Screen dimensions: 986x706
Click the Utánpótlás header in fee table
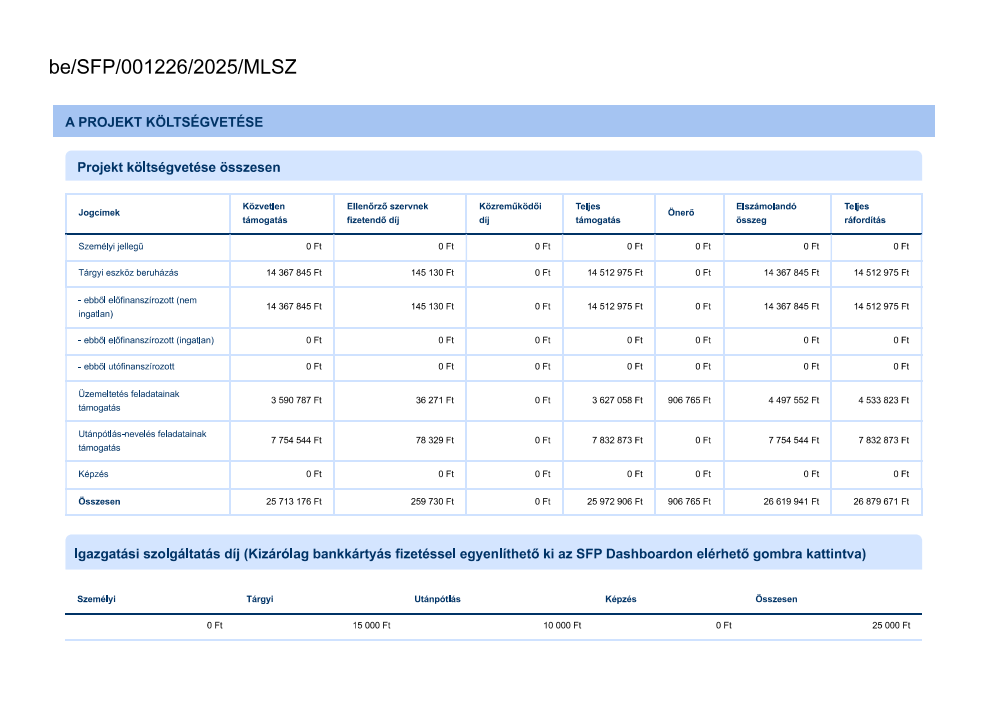(437, 599)
